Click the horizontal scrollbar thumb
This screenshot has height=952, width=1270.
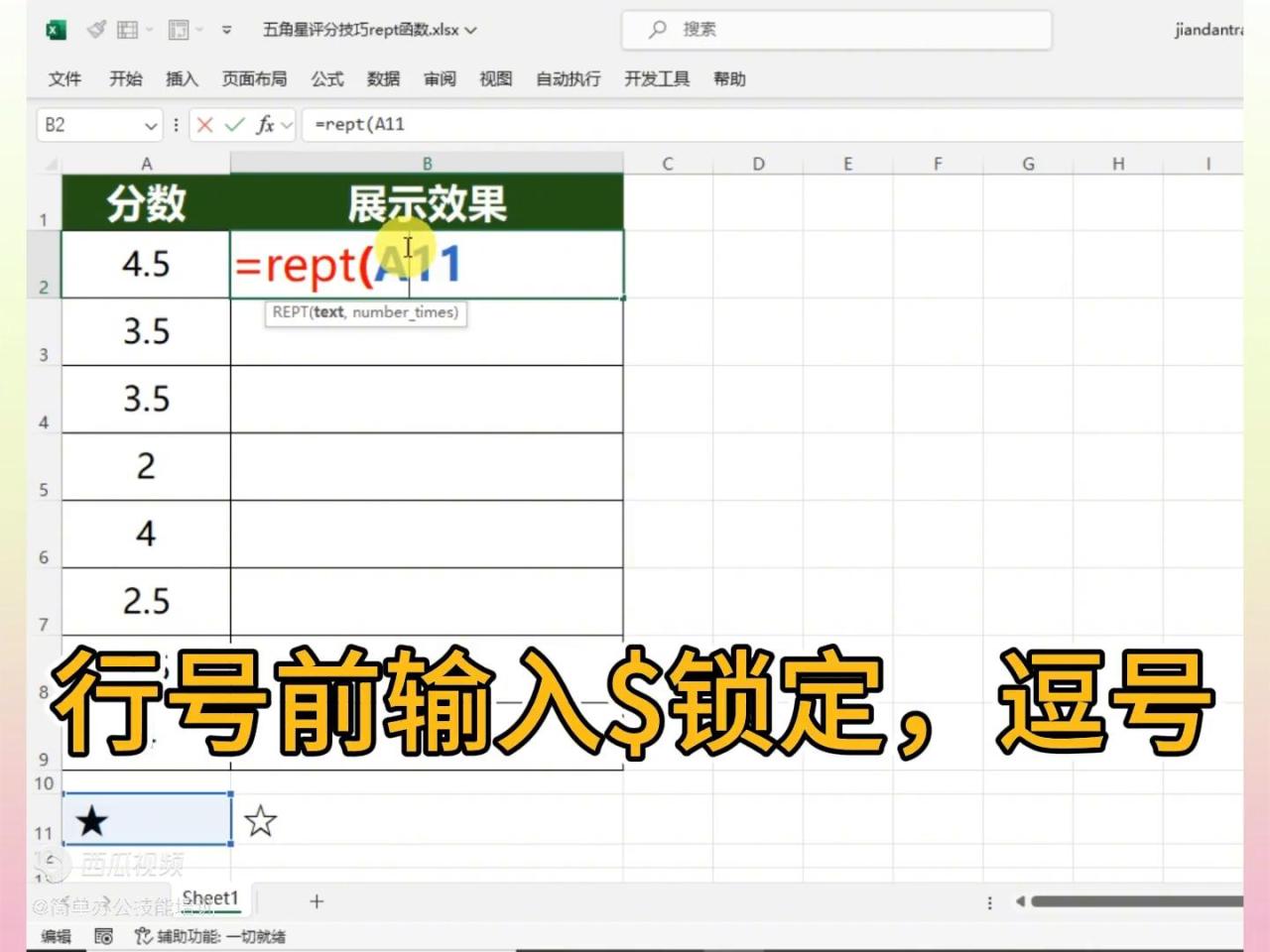[1136, 901]
